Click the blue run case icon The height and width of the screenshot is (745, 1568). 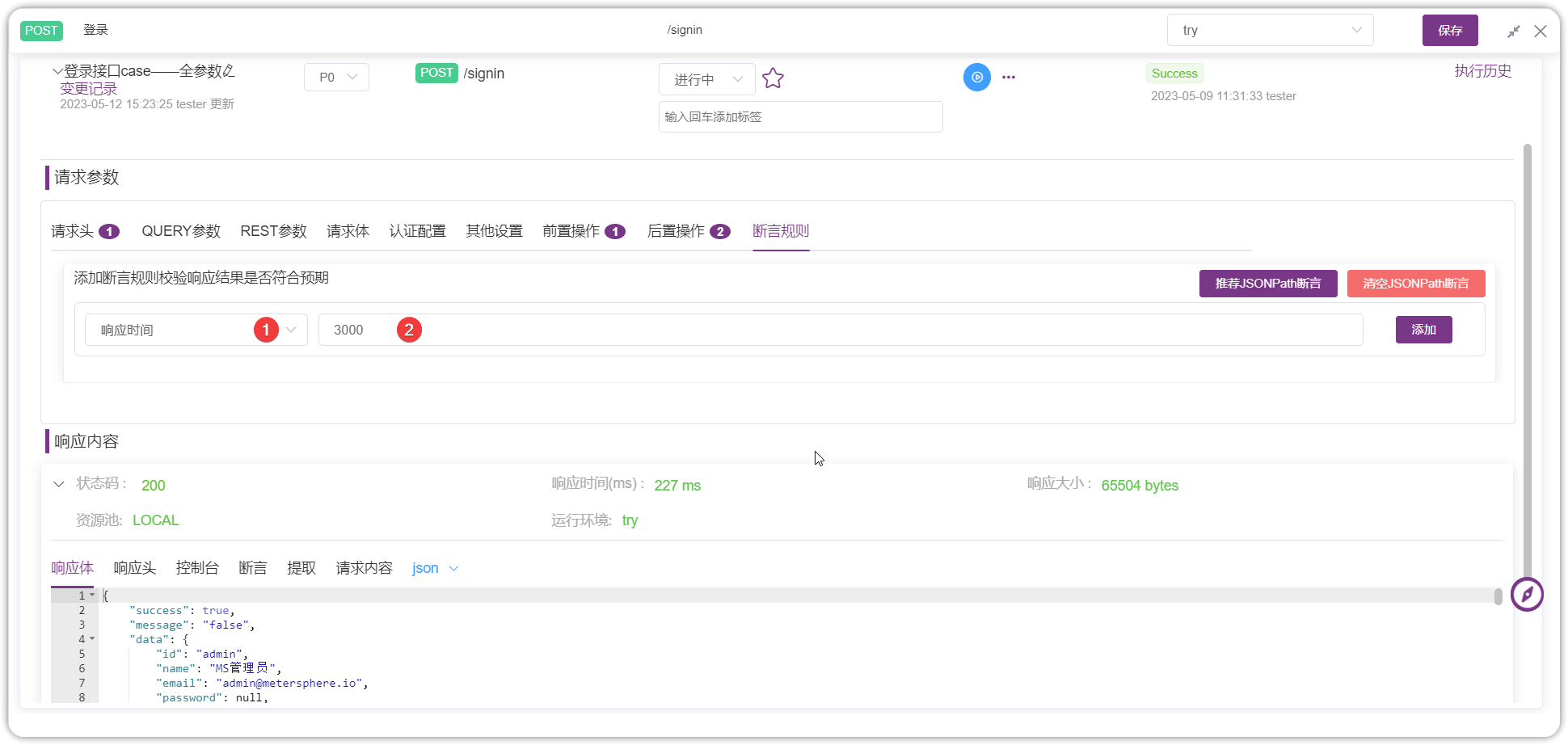[977, 78]
